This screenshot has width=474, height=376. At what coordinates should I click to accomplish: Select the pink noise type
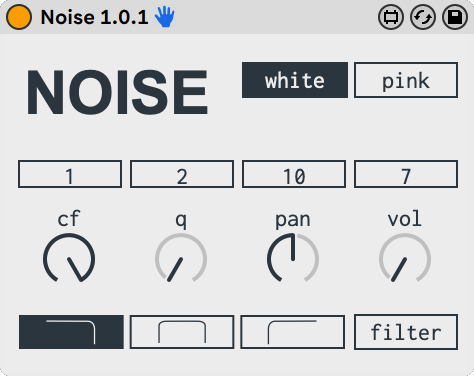(406, 80)
